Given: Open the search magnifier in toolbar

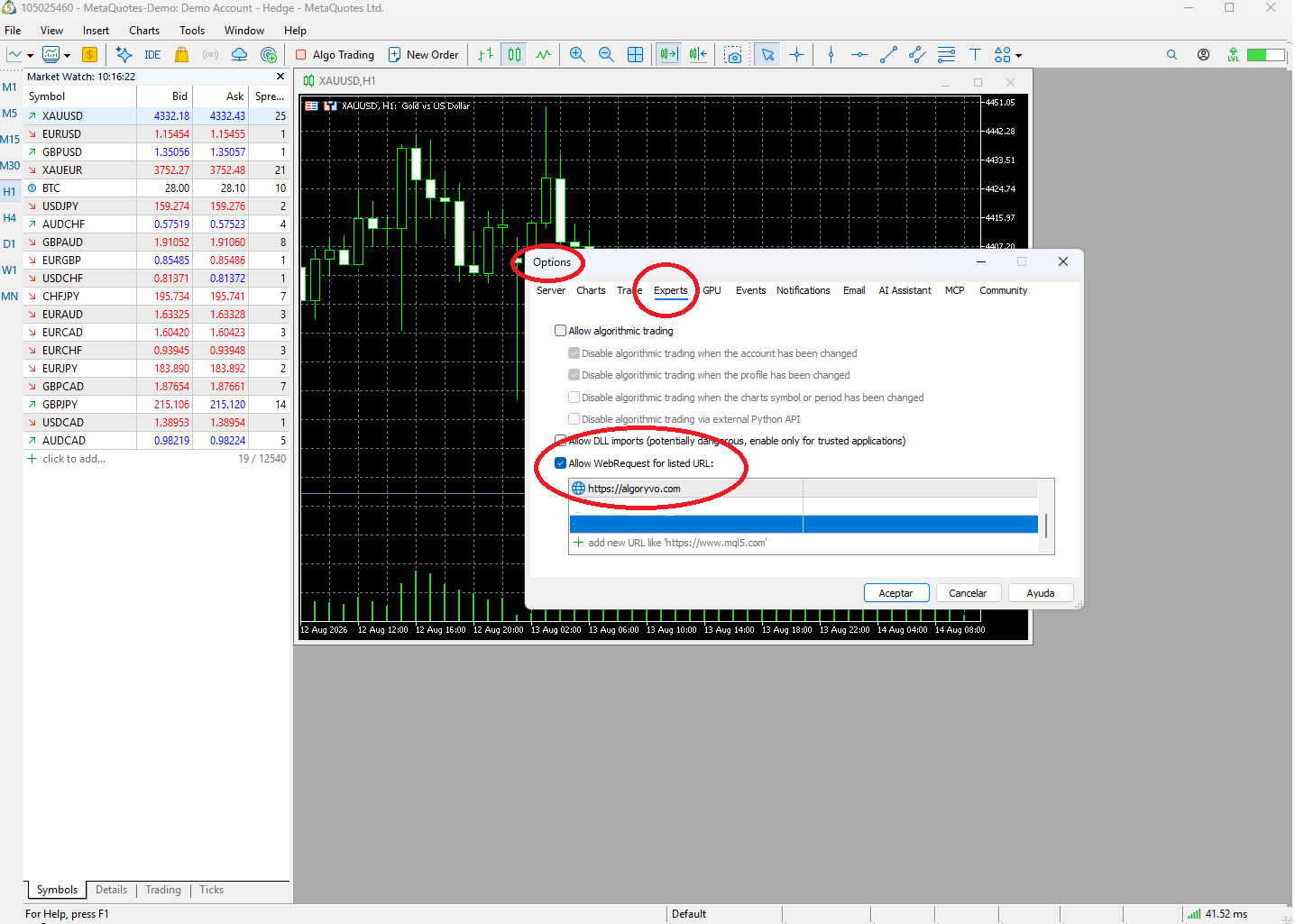Looking at the screenshot, I should click(1171, 55).
